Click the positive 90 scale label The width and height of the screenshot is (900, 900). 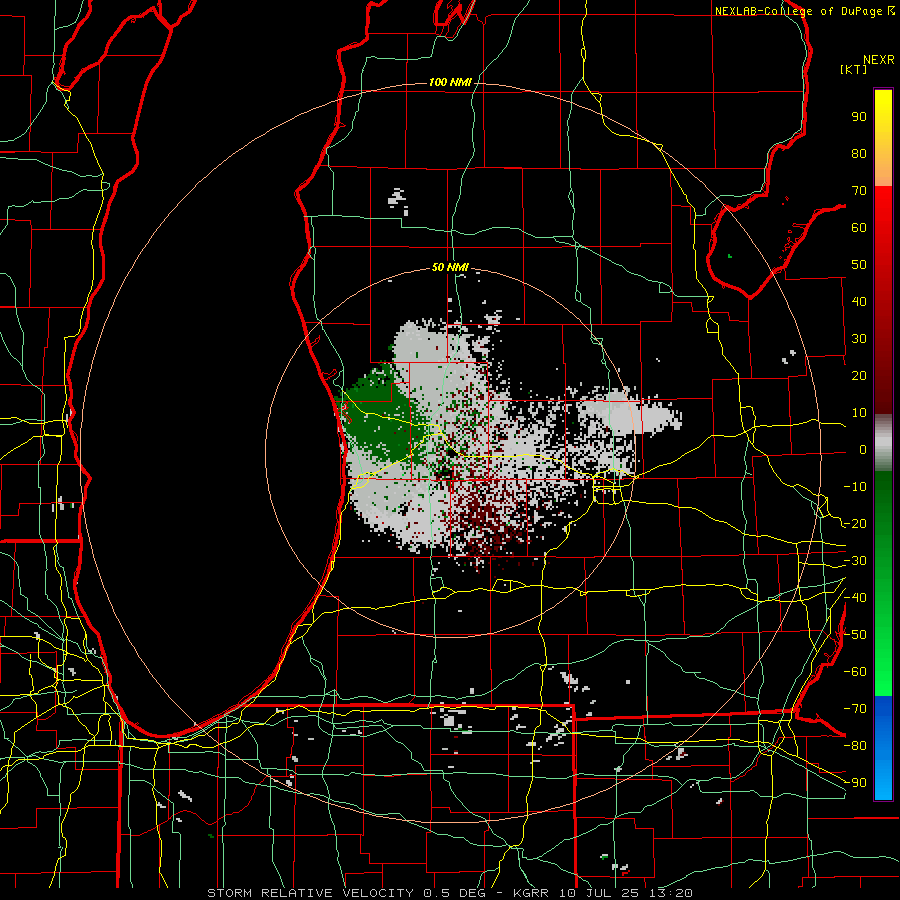(x=859, y=117)
